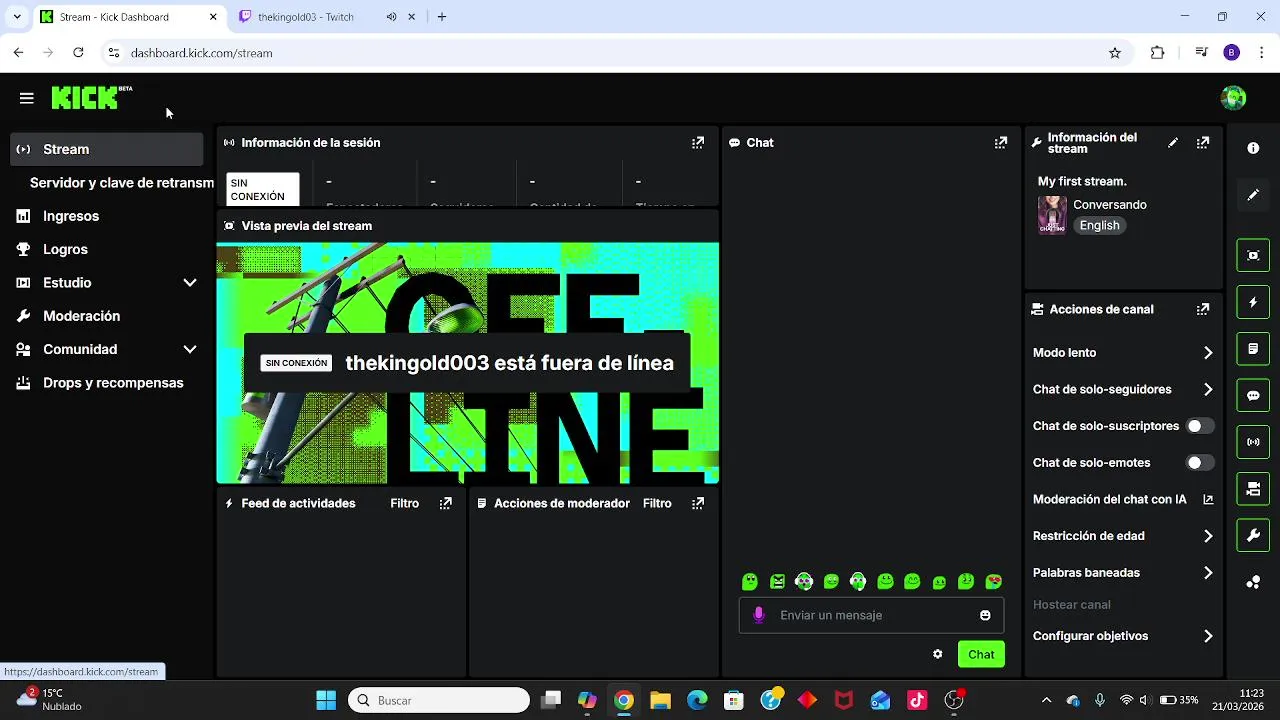The width and height of the screenshot is (1280, 720).
Task: Click the green Chat send button
Action: tap(981, 654)
